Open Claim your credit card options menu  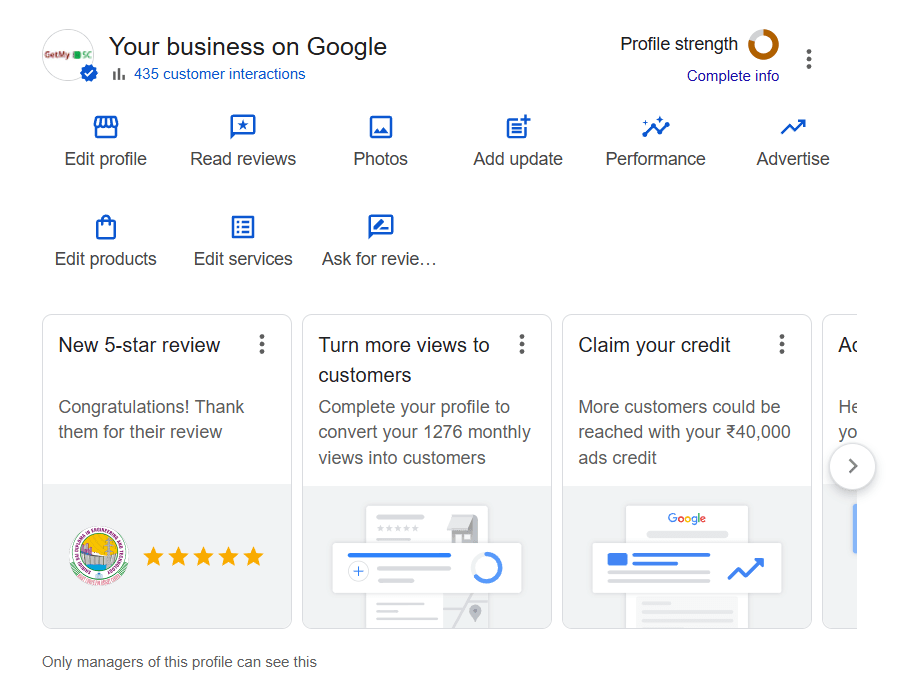[782, 344]
